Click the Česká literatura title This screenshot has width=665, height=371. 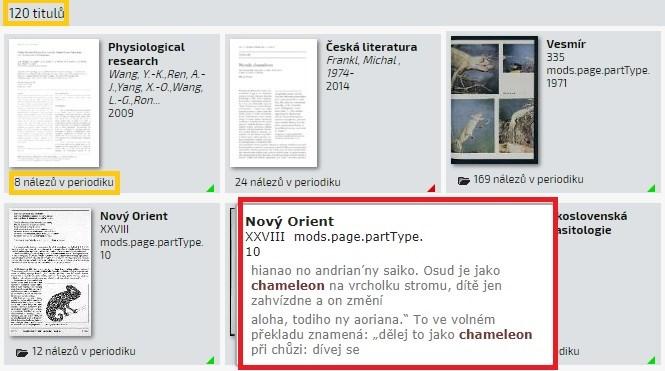(x=371, y=47)
